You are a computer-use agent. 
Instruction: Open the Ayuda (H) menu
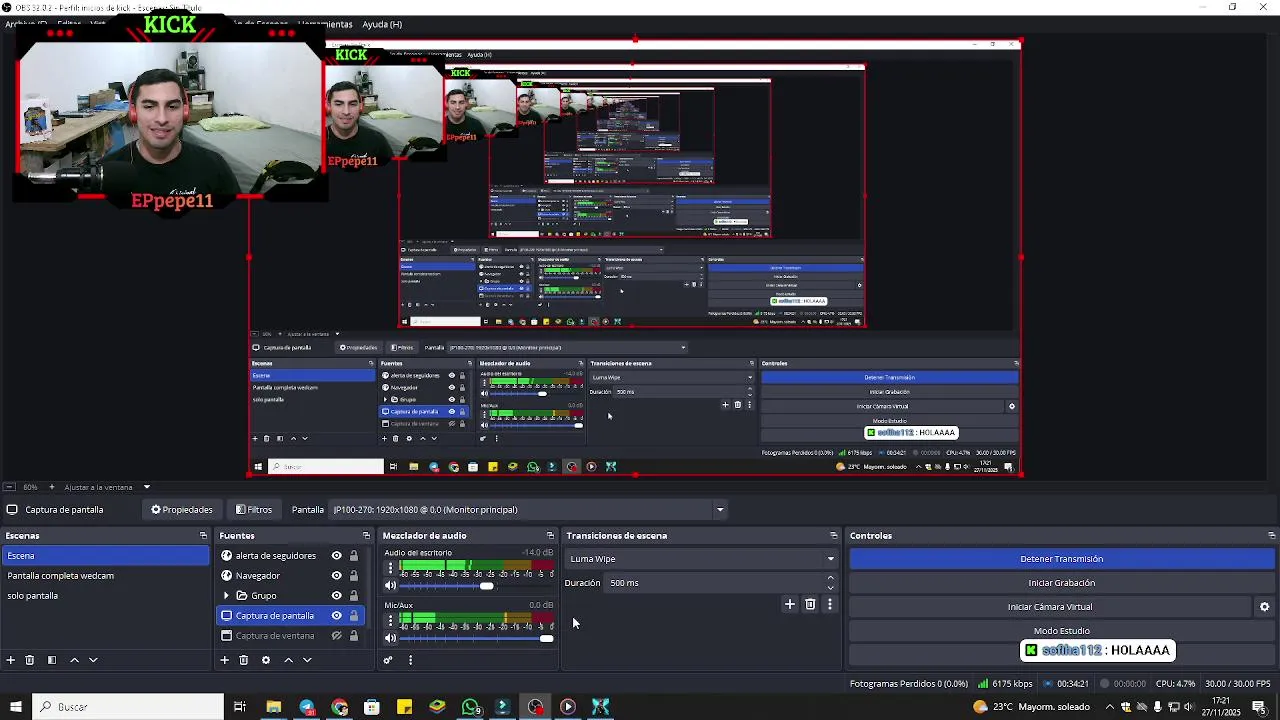tap(382, 24)
